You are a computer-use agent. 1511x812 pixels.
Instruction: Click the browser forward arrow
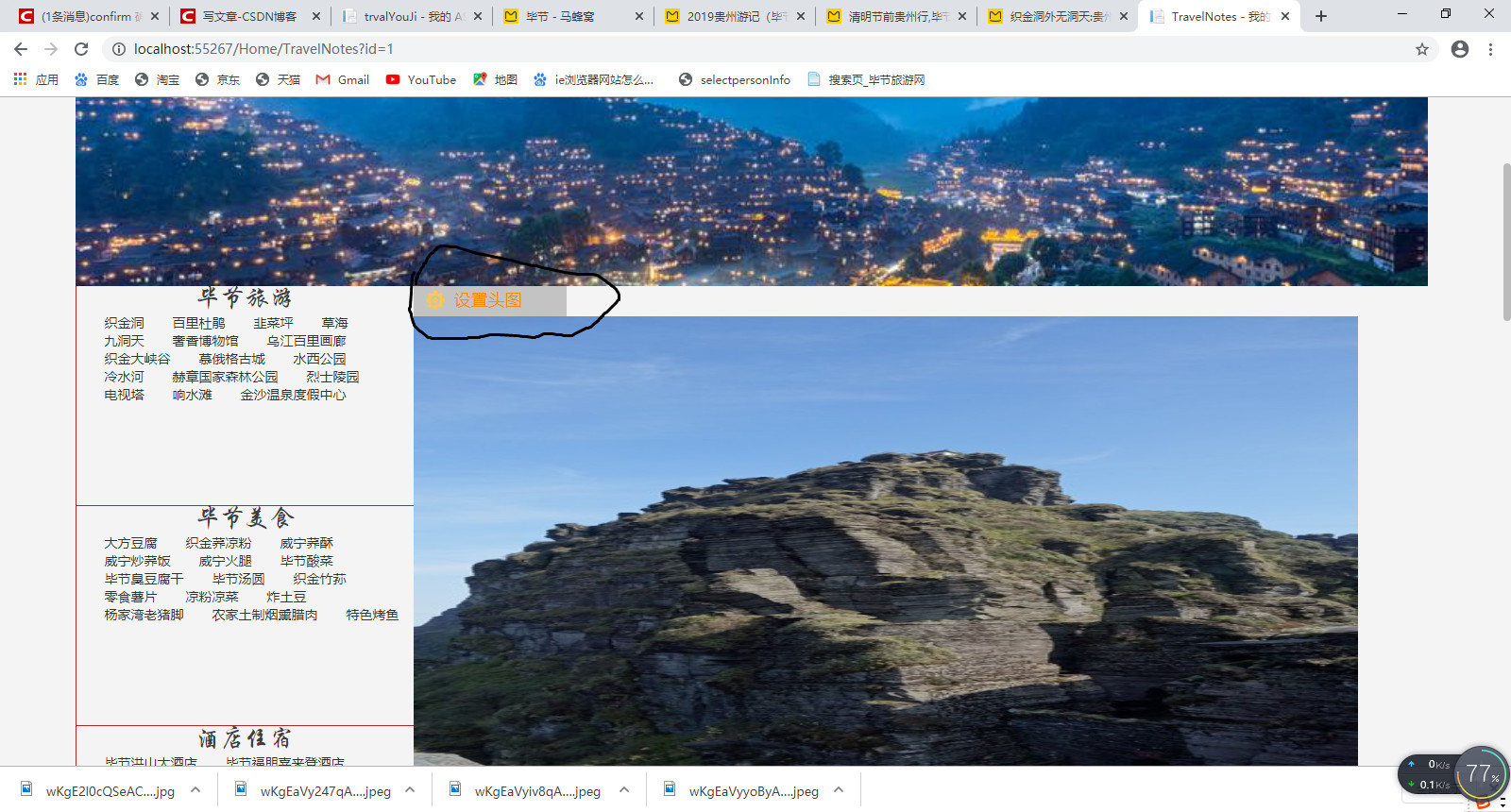pos(51,49)
